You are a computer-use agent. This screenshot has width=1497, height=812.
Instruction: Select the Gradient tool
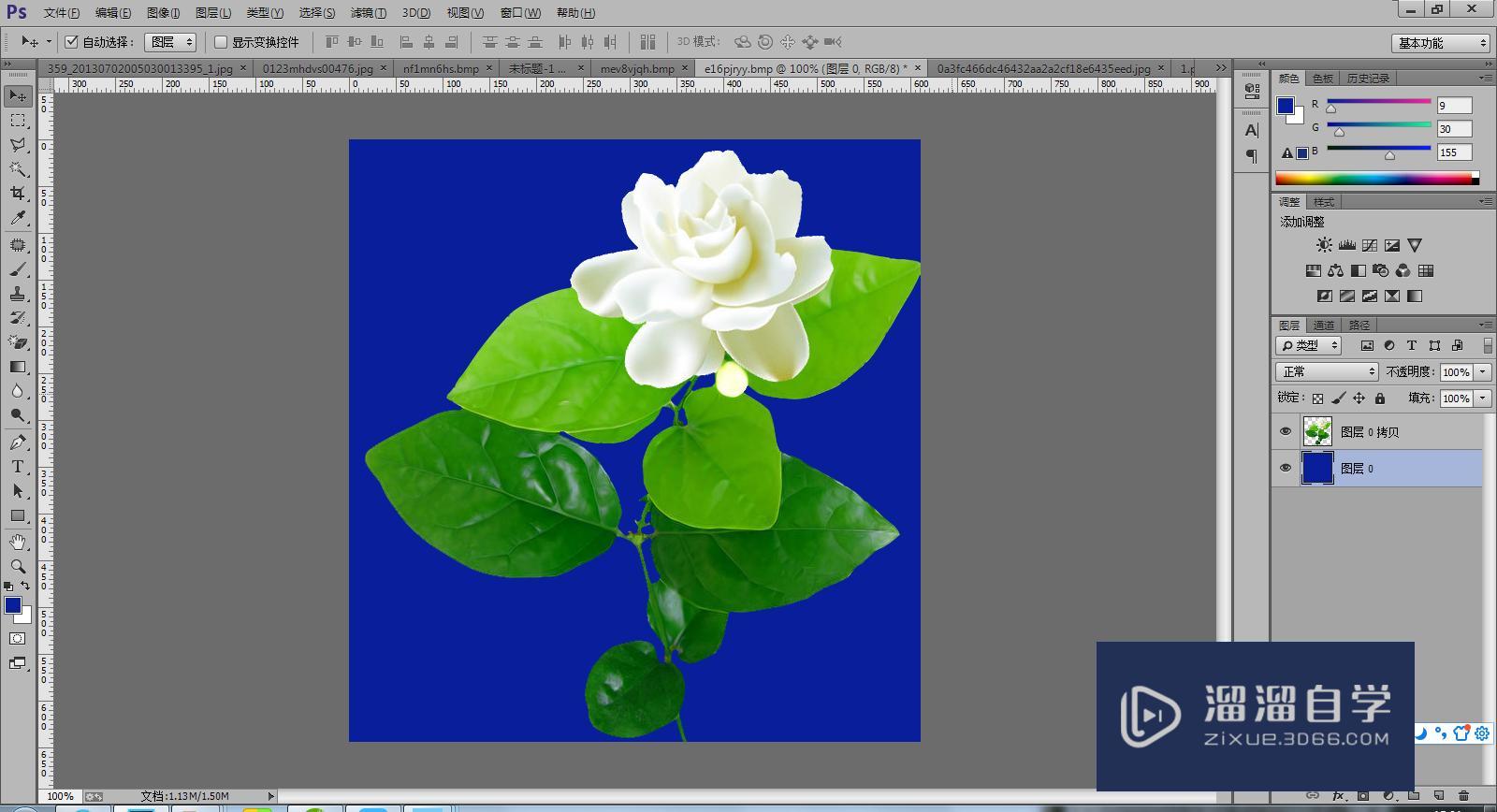click(x=17, y=367)
